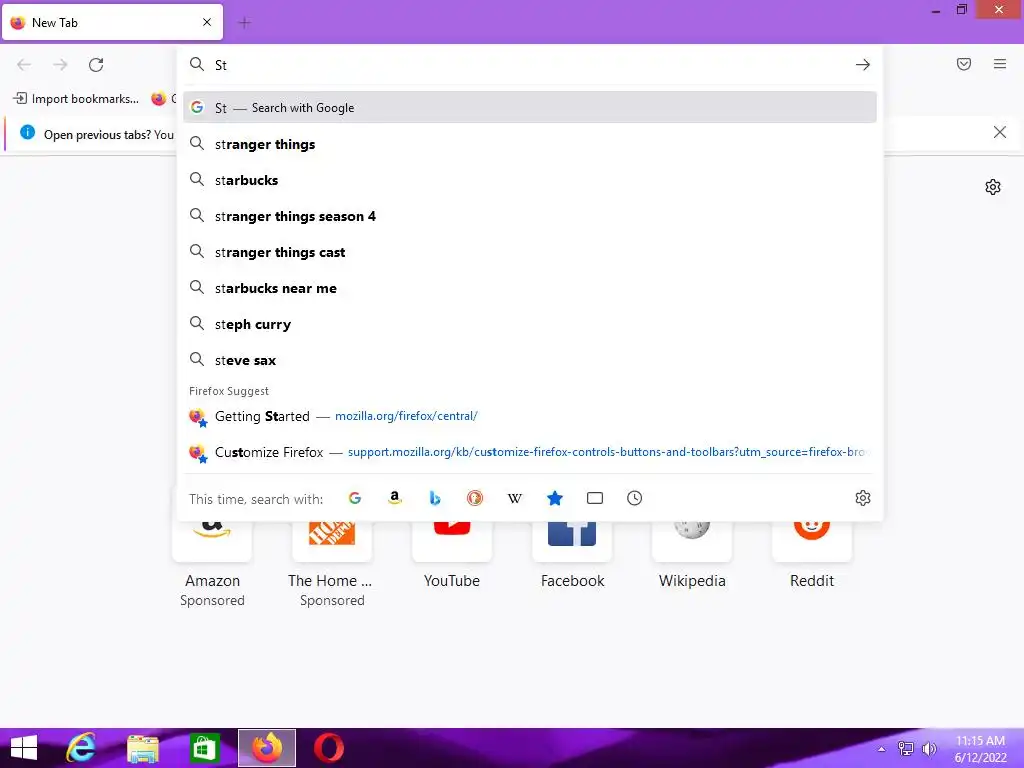
Task: Search this time with Google icon
Action: tap(355, 498)
